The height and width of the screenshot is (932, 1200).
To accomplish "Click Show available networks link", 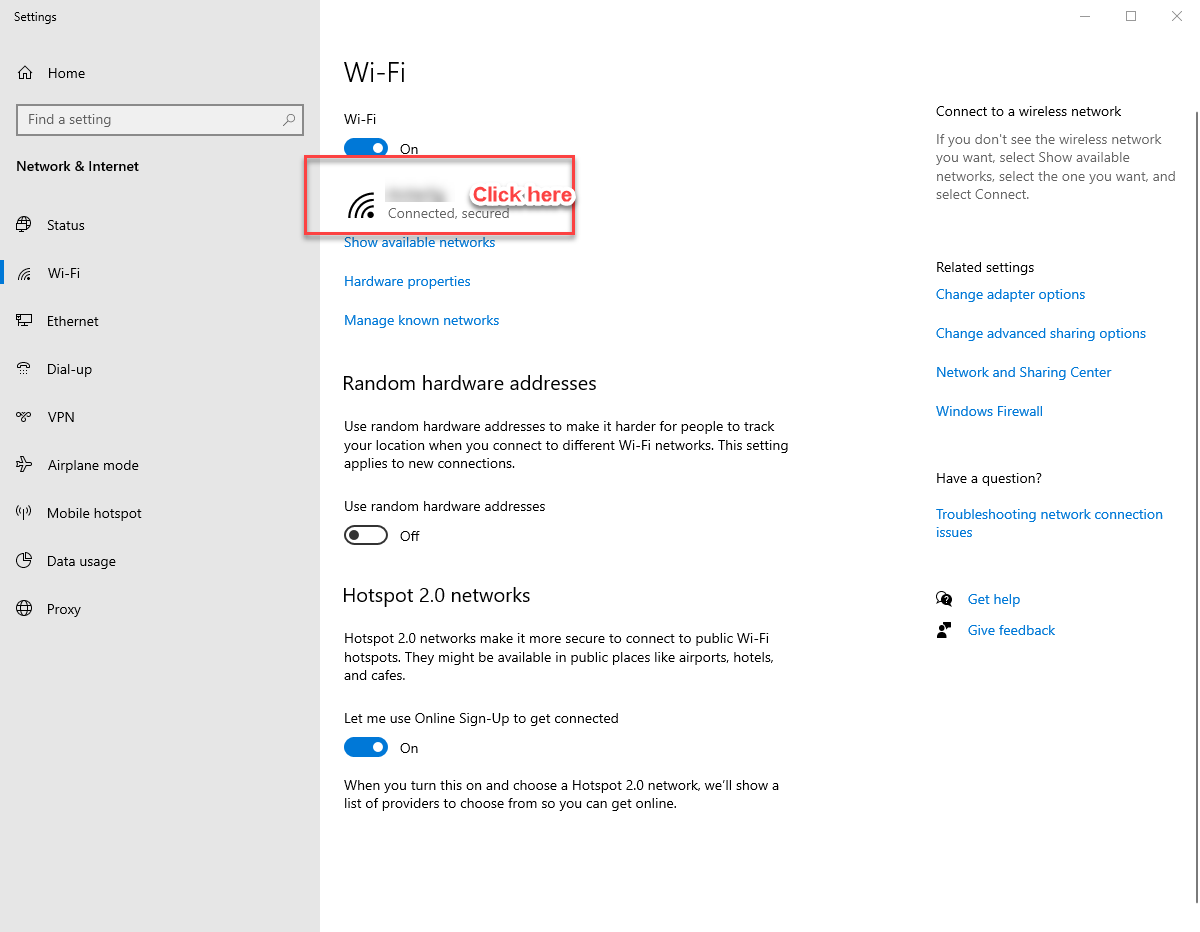I will coord(419,242).
